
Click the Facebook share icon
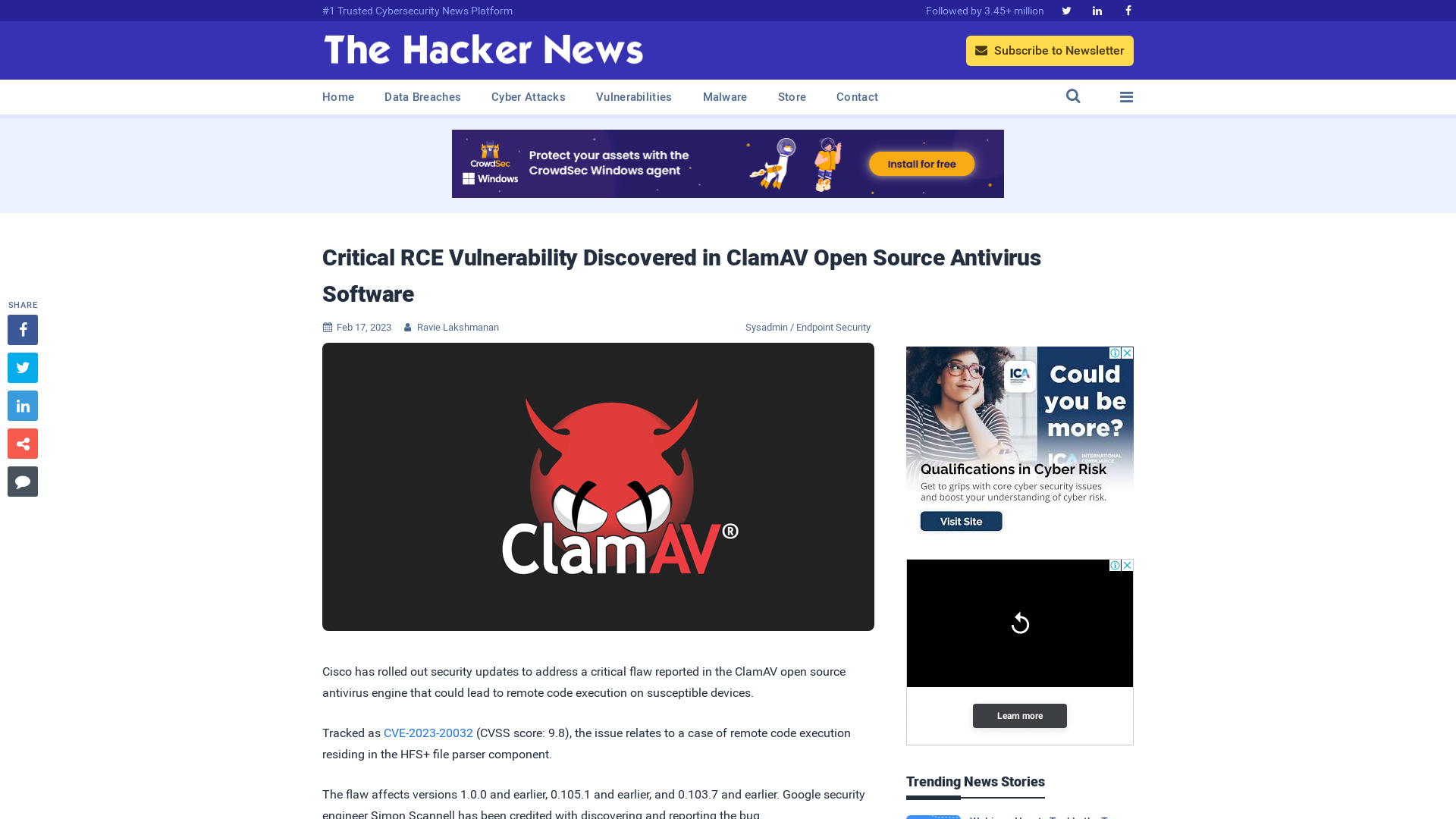tap(22, 329)
